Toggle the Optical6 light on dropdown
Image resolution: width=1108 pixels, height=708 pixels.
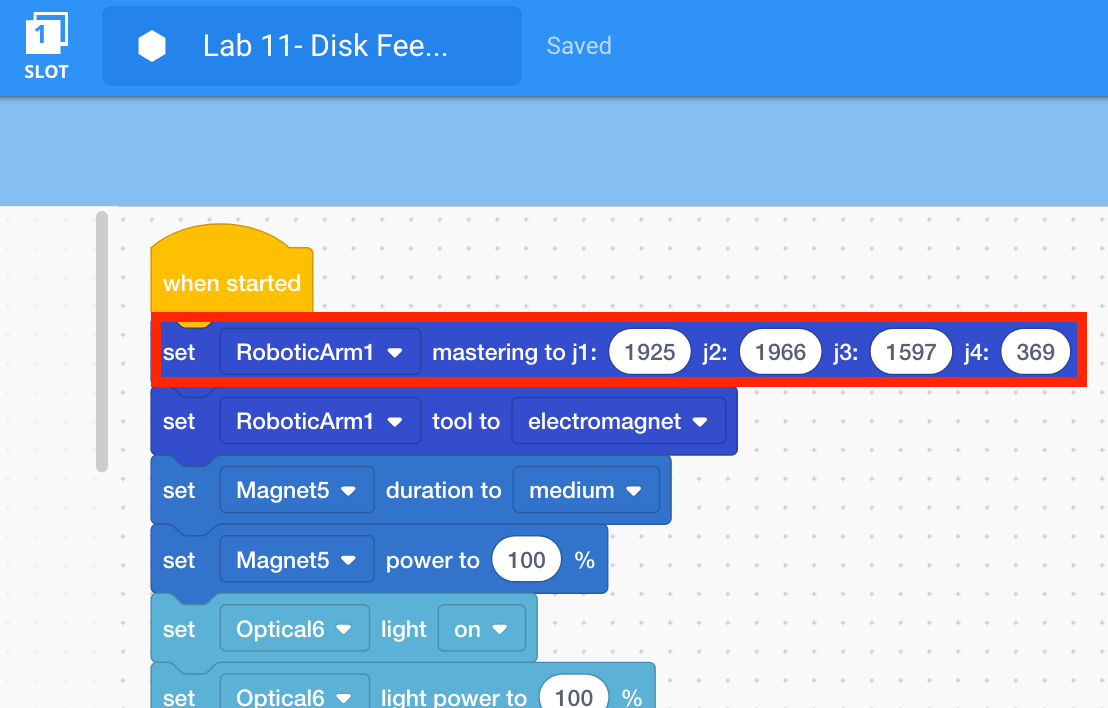click(481, 630)
